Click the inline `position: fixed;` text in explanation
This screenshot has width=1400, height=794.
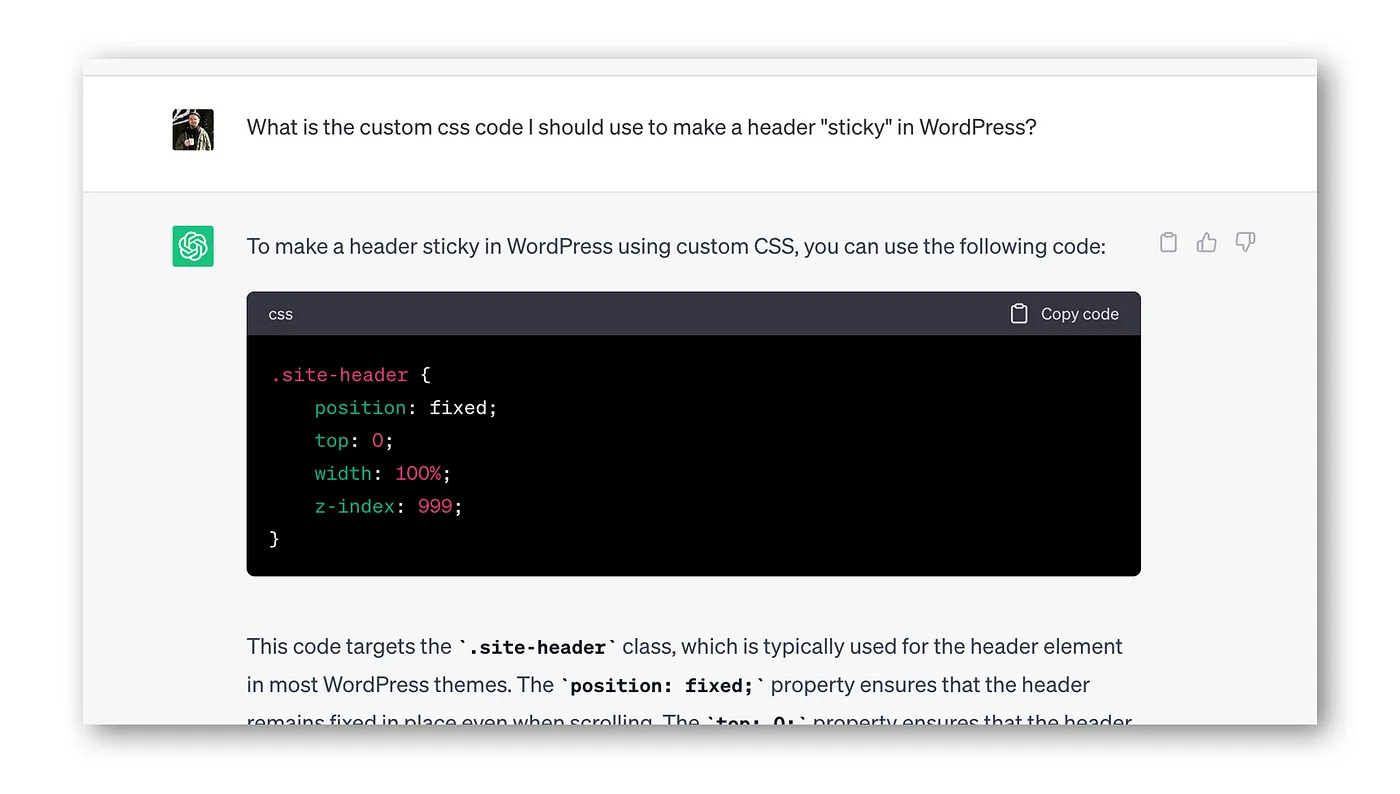point(662,686)
